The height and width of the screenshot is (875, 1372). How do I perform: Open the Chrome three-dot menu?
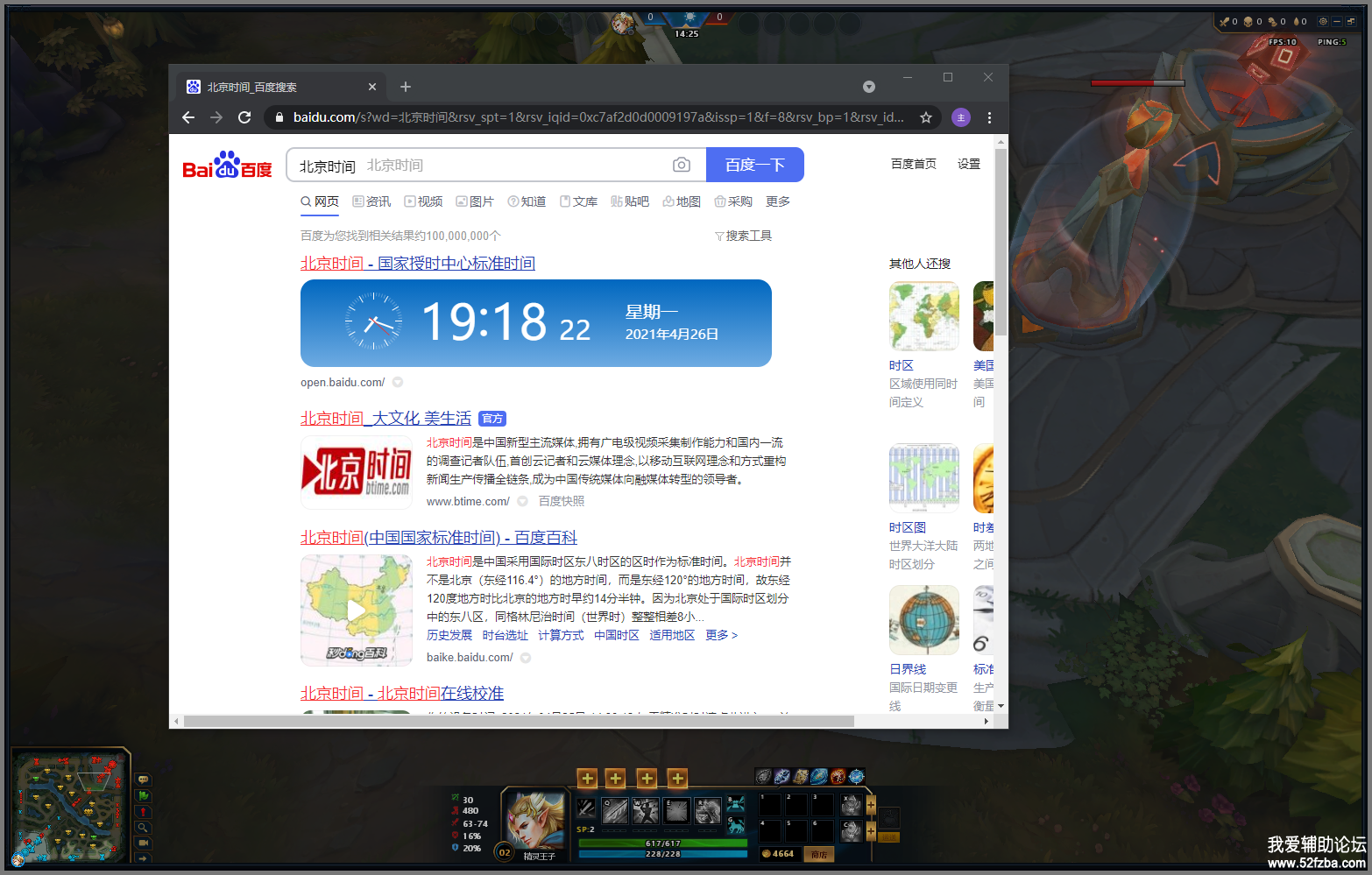989,117
